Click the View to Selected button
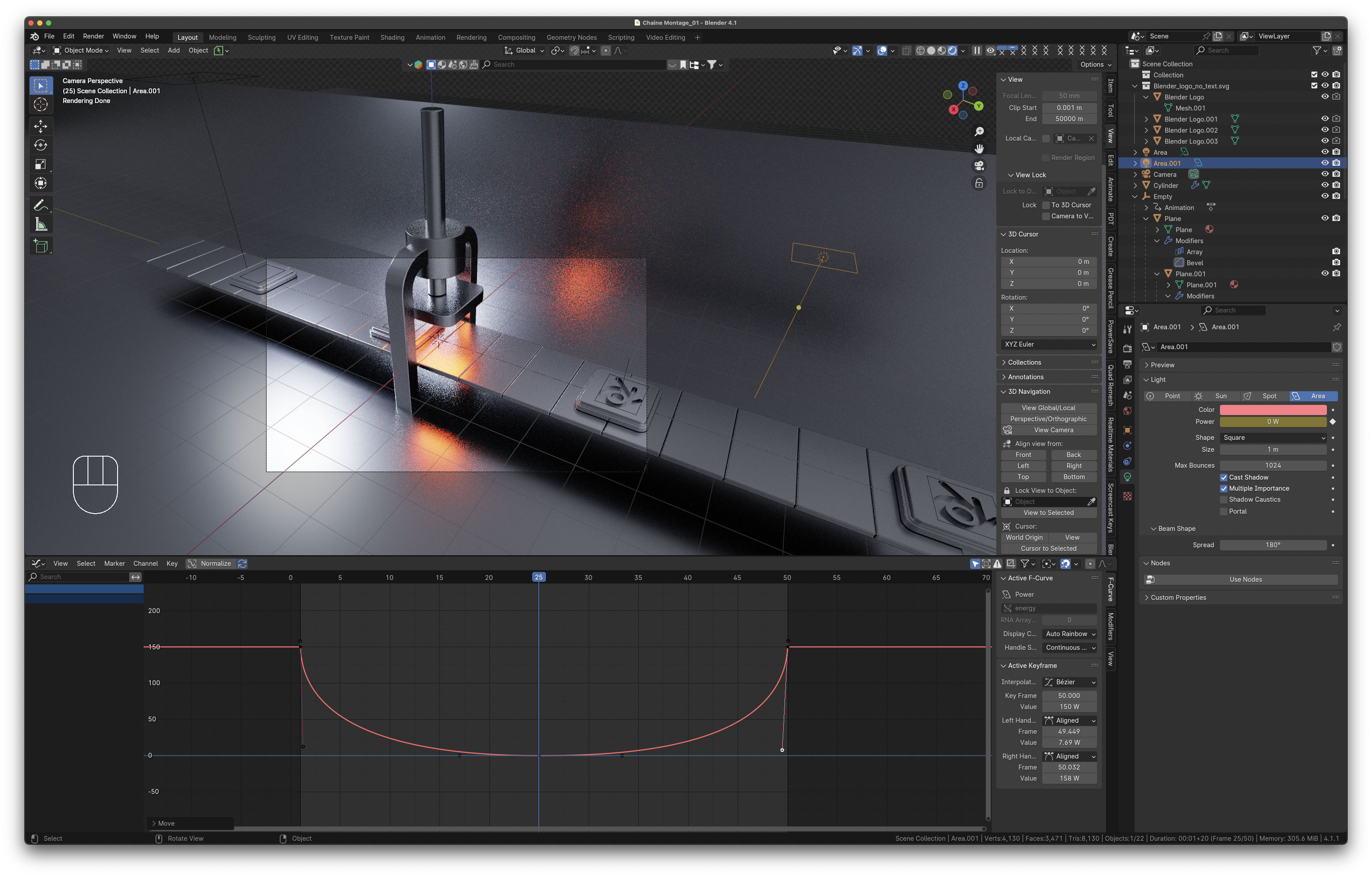 tap(1048, 513)
